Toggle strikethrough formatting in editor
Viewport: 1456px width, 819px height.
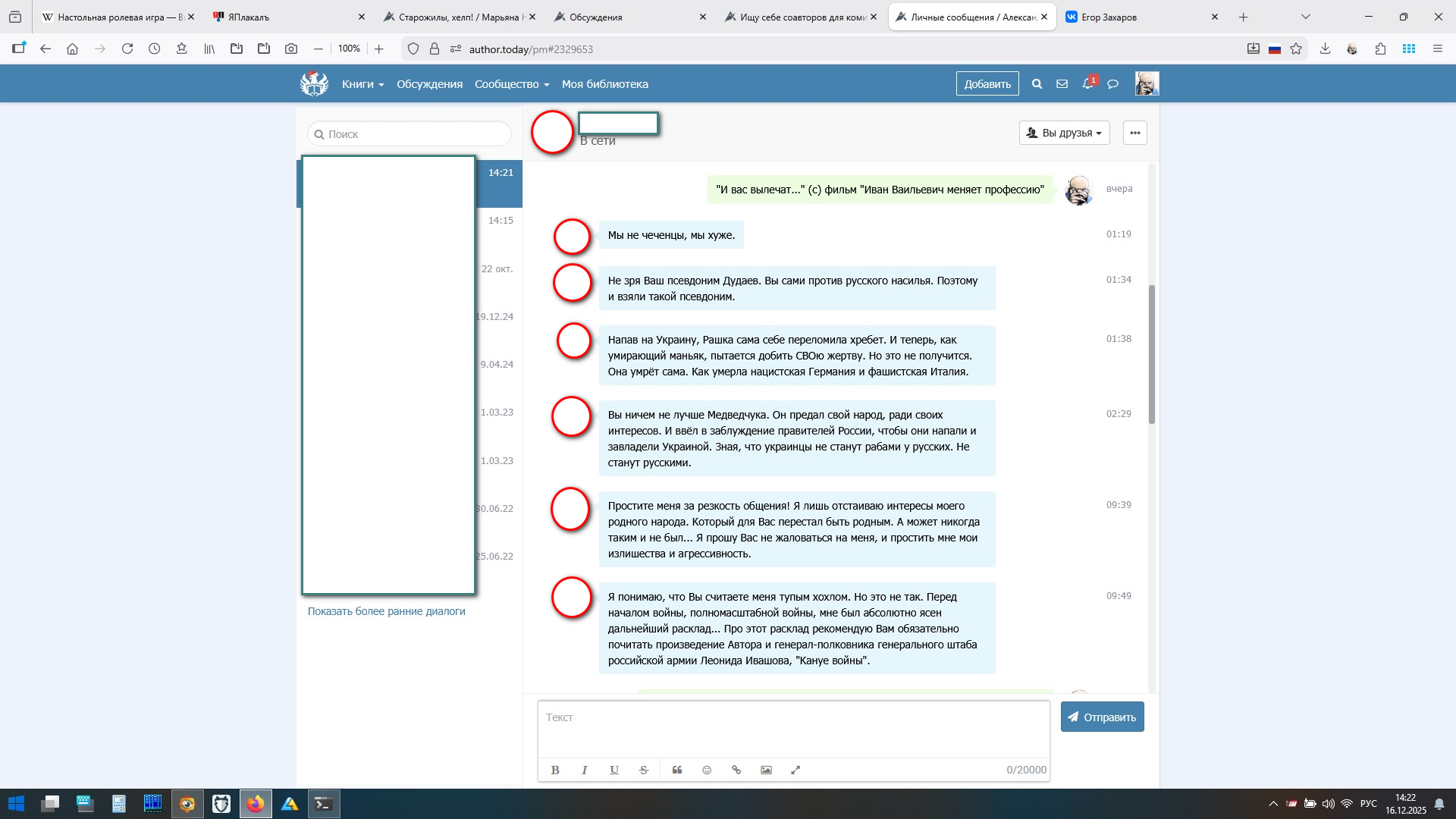point(644,770)
